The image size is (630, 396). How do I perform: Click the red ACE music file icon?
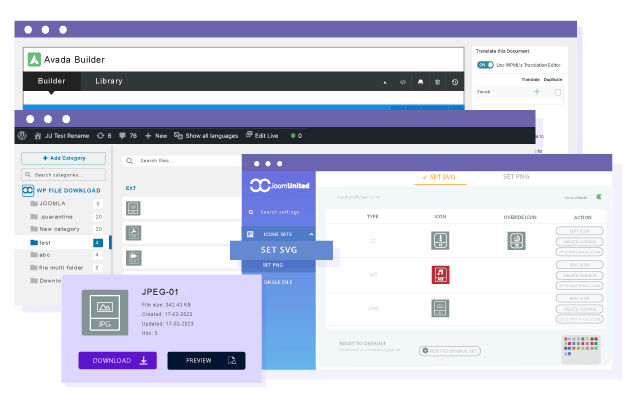pos(440,275)
